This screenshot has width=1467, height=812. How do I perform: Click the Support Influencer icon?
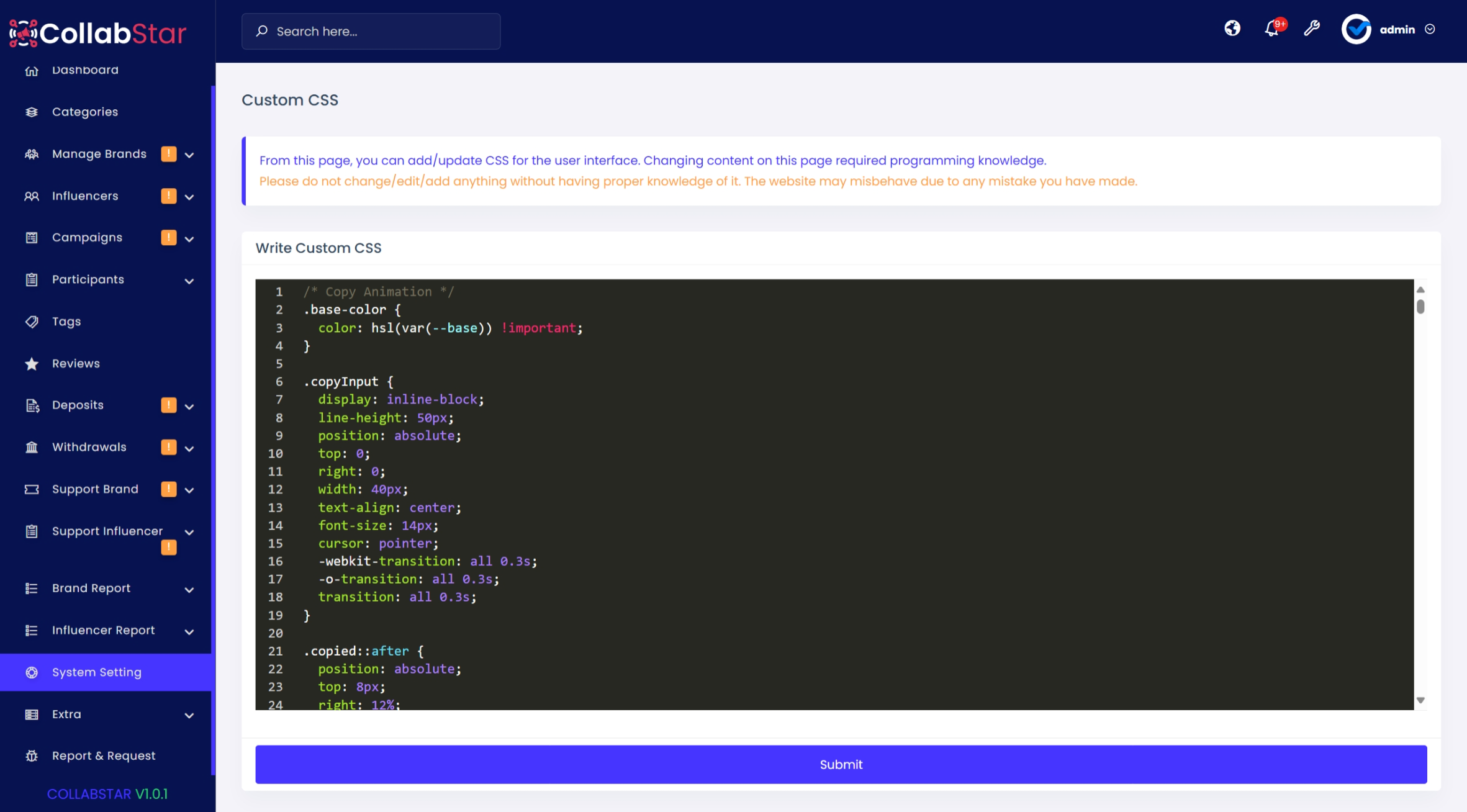point(32,531)
